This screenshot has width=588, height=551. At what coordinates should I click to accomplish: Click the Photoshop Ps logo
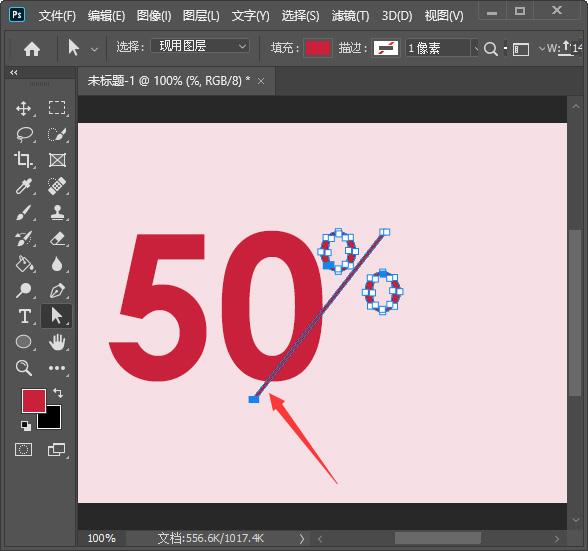click(17, 15)
